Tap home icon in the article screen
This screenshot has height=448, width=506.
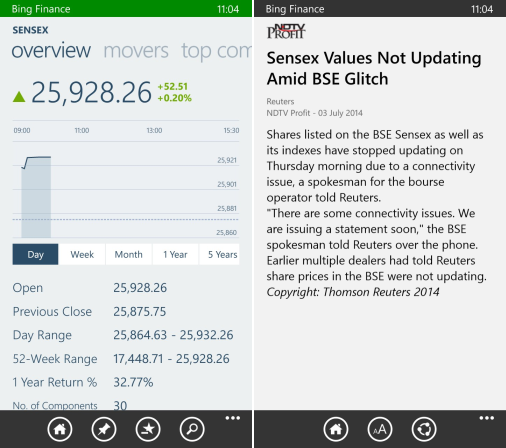tap(336, 429)
